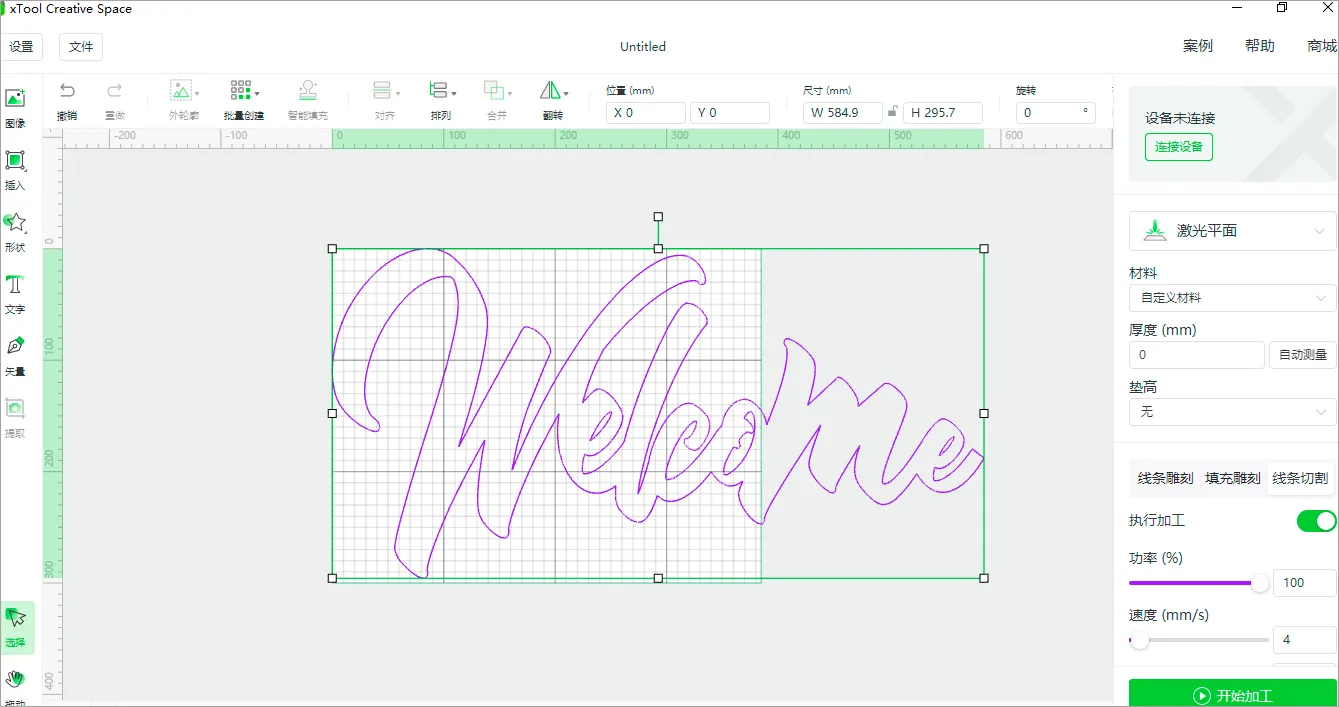This screenshot has width=1339, height=707.
Task: Toggle the aspect ratio lock icon
Action: (892, 112)
